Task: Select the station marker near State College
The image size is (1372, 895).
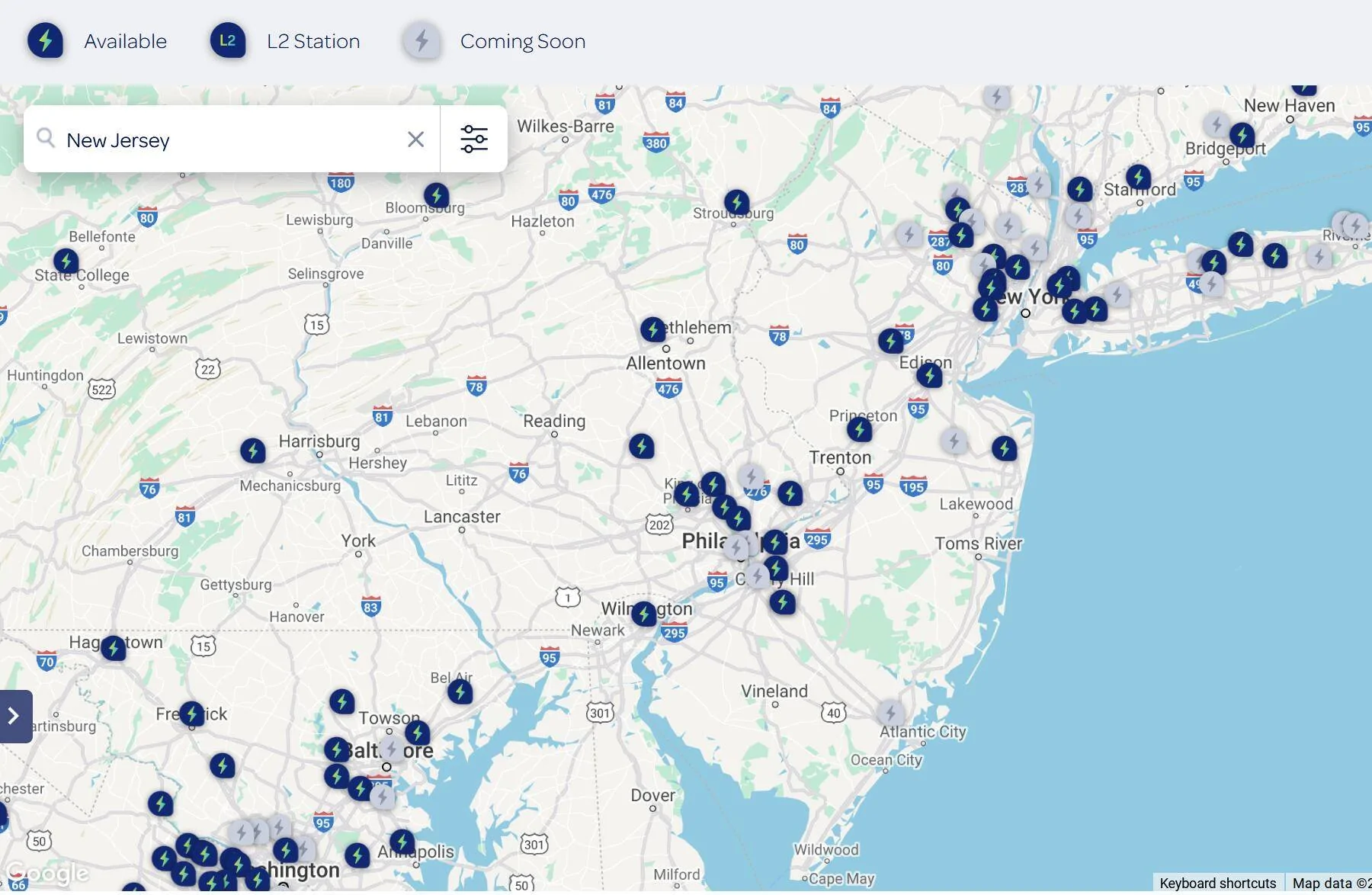Action: coord(66,261)
